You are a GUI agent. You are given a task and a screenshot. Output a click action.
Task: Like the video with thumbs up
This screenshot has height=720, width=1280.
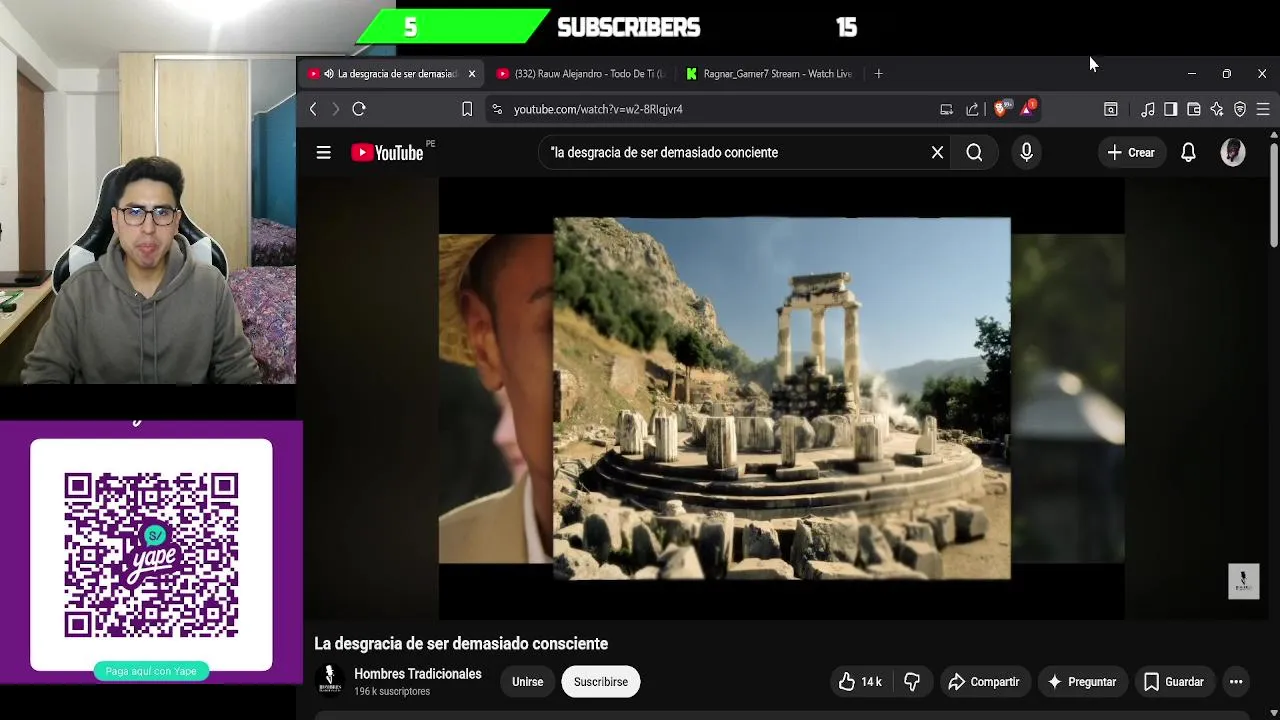tap(860, 682)
